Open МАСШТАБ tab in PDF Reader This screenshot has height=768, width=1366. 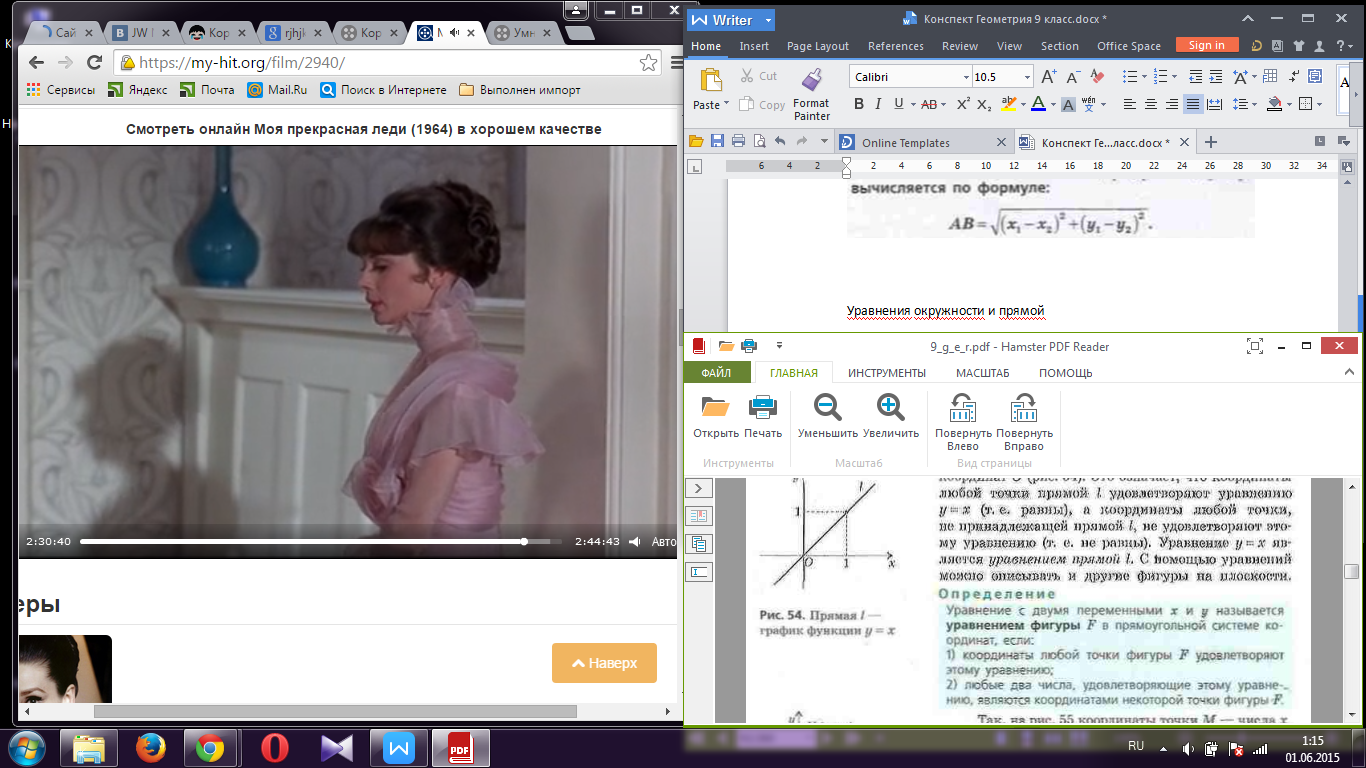pos(982,373)
